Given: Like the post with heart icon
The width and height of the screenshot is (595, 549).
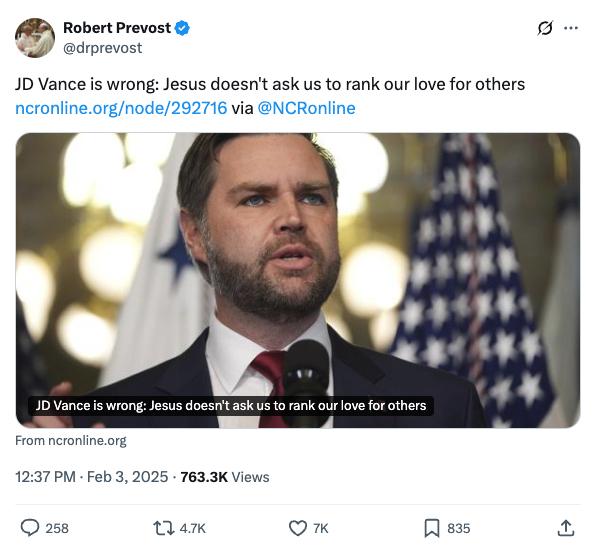Looking at the screenshot, I should pos(298,528).
